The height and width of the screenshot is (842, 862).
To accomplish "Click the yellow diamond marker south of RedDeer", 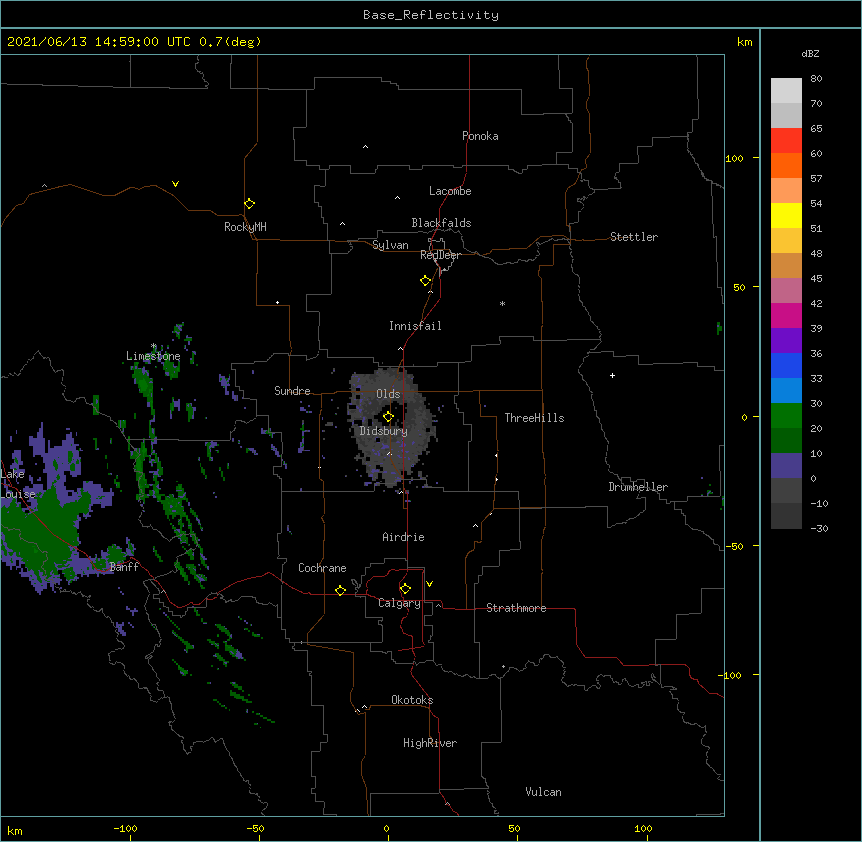I will 426,281.
